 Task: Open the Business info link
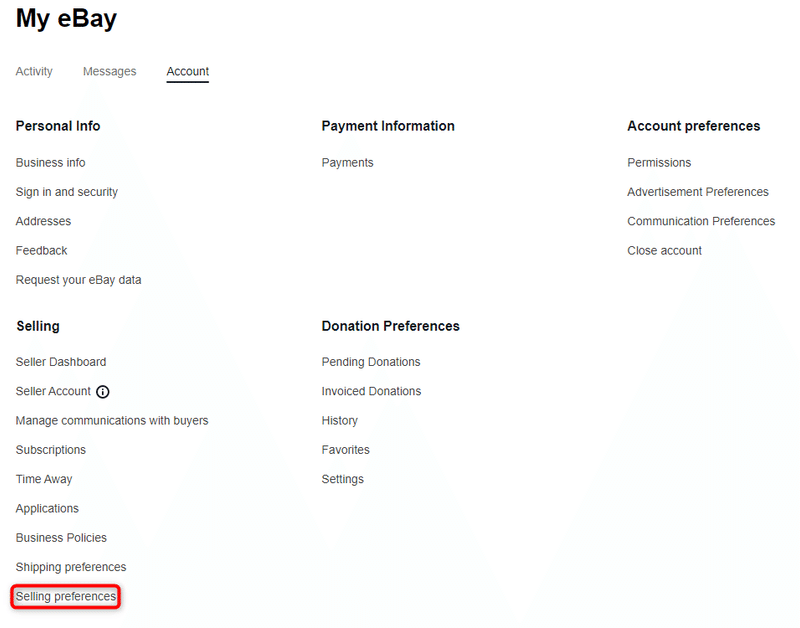pos(51,163)
